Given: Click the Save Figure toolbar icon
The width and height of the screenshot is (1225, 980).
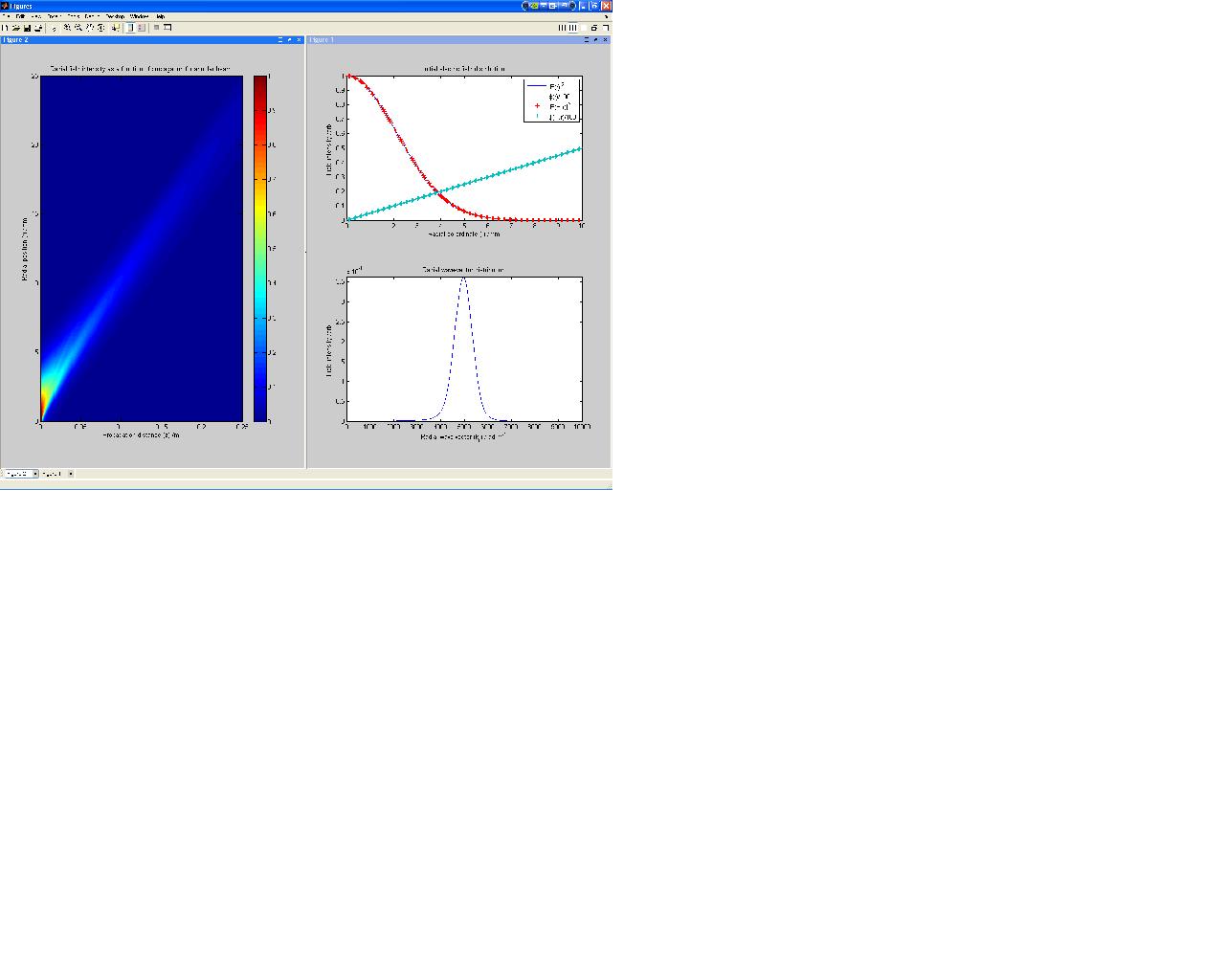Looking at the screenshot, I should coord(27,28).
